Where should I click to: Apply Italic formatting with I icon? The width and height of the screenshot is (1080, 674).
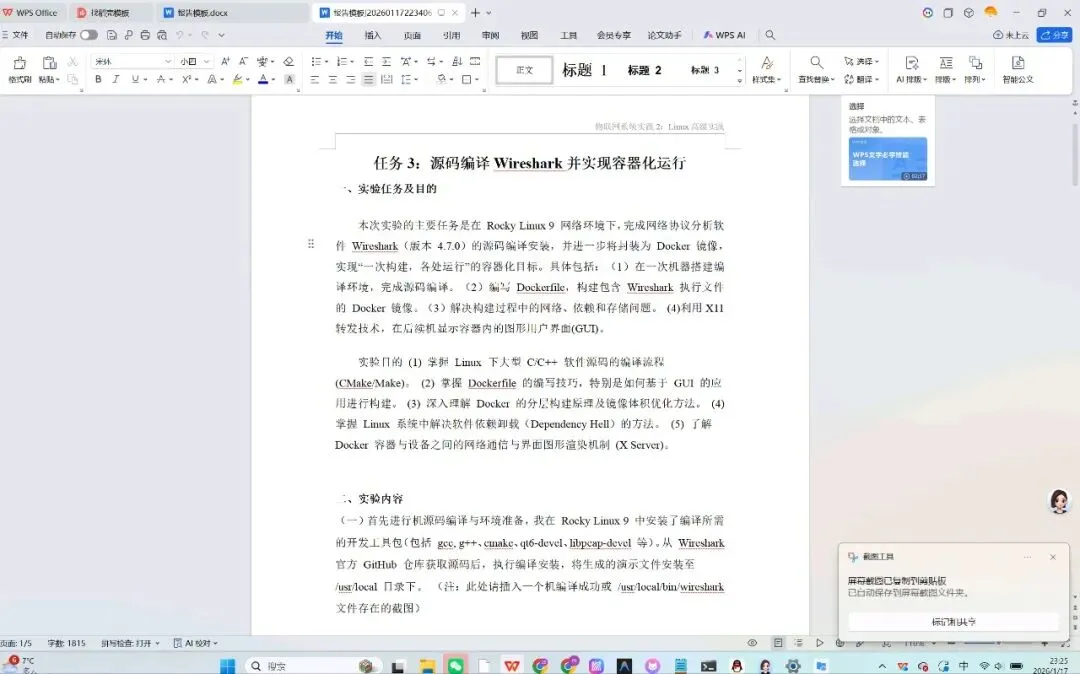click(x=116, y=79)
